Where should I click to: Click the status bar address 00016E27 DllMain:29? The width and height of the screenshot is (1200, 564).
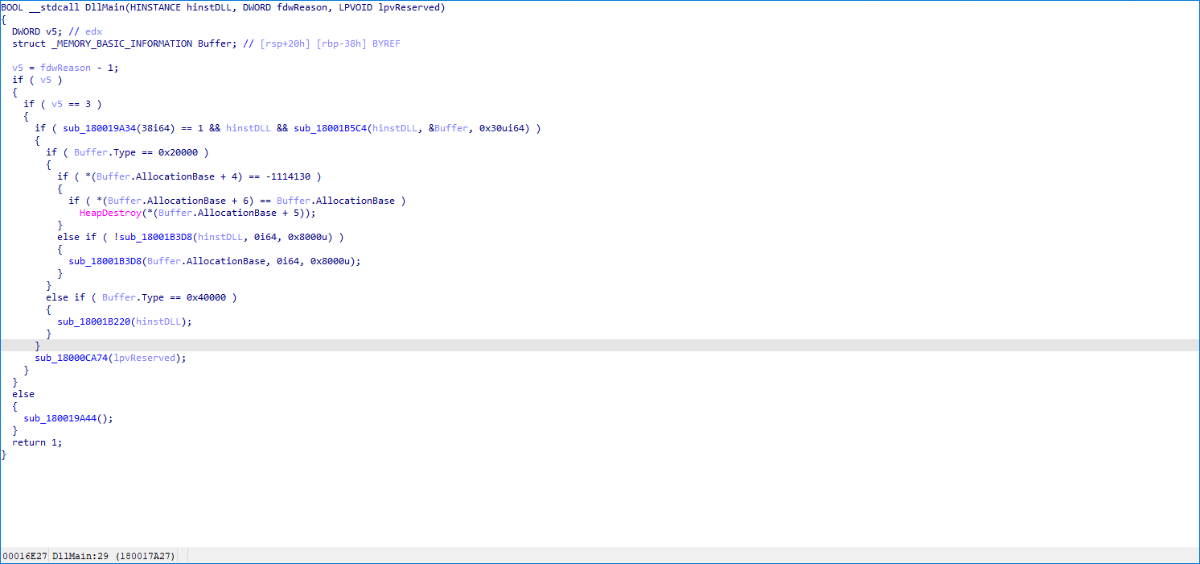(57, 556)
